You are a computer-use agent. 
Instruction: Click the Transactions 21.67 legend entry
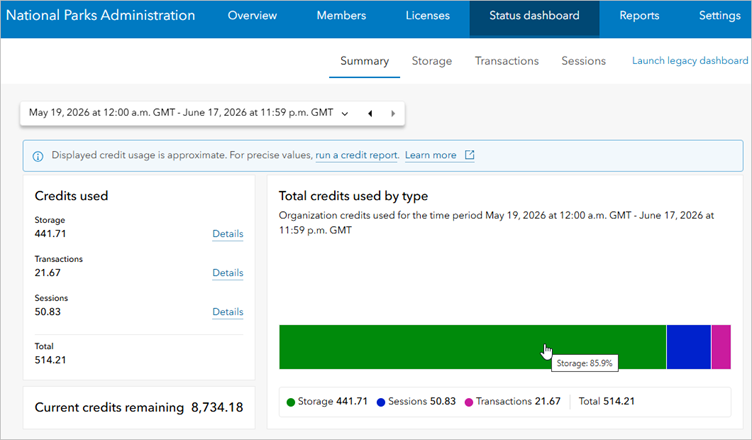point(513,402)
